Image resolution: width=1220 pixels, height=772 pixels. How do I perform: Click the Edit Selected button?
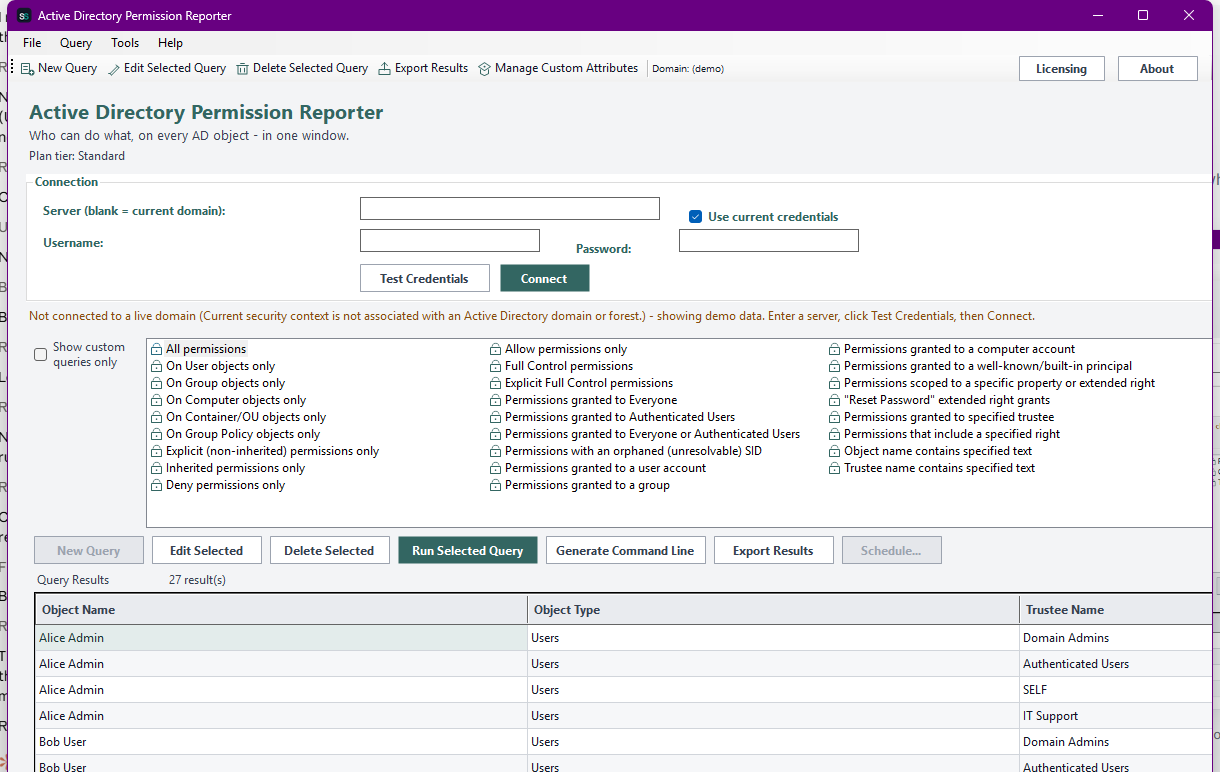coord(206,551)
